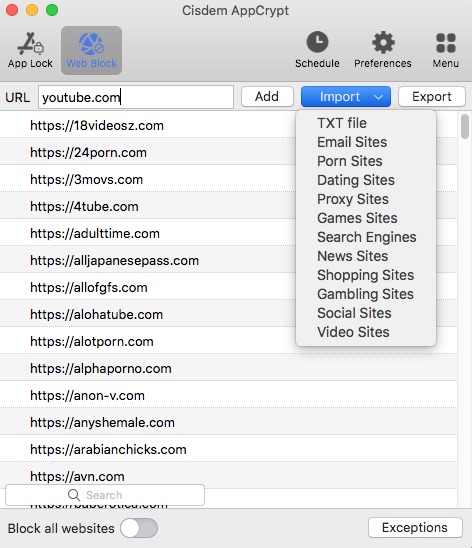The height and width of the screenshot is (548, 472).
Task: Open Preferences gear icon
Action: (x=383, y=42)
